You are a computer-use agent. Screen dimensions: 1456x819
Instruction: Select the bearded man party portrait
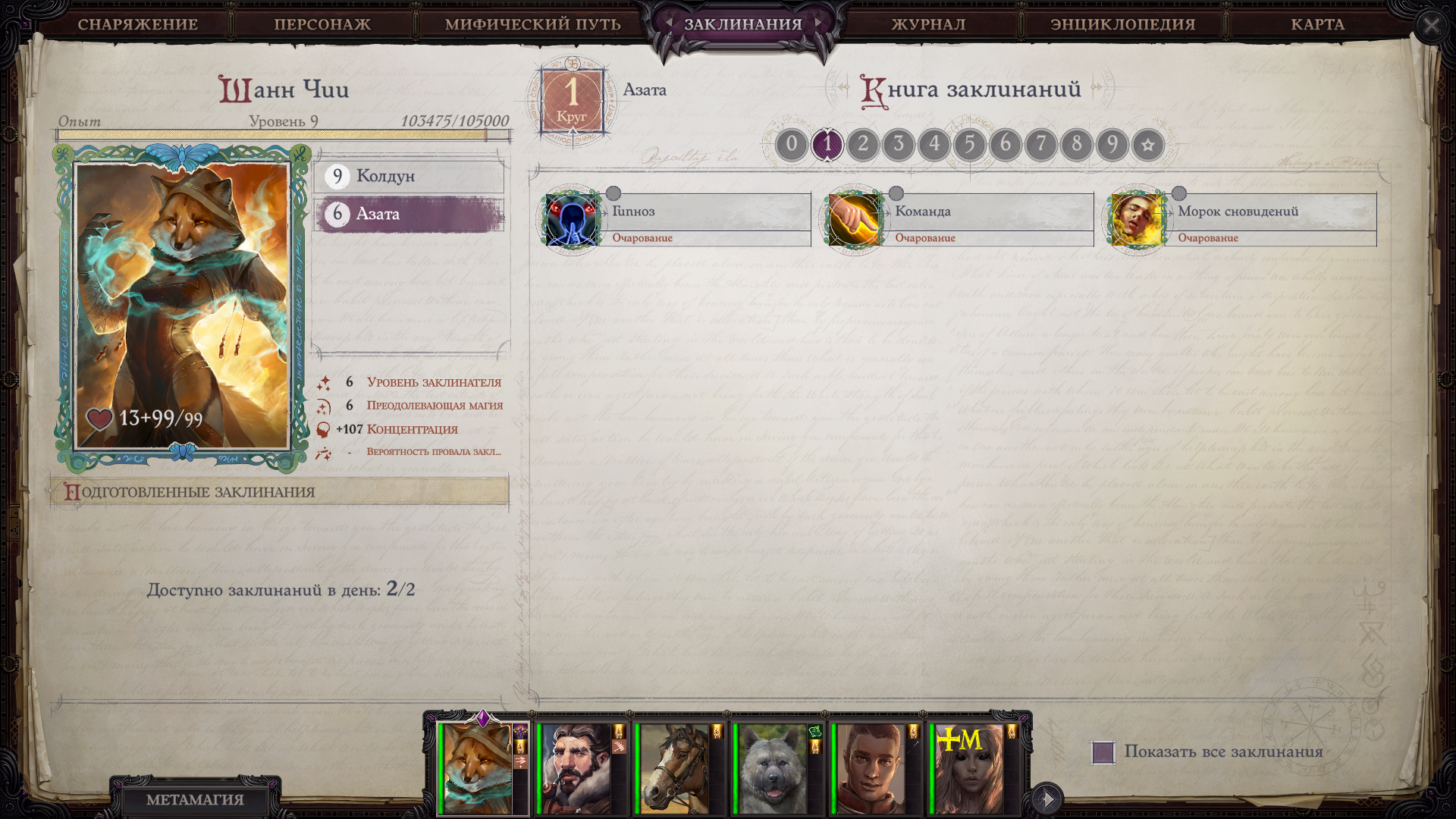[576, 768]
